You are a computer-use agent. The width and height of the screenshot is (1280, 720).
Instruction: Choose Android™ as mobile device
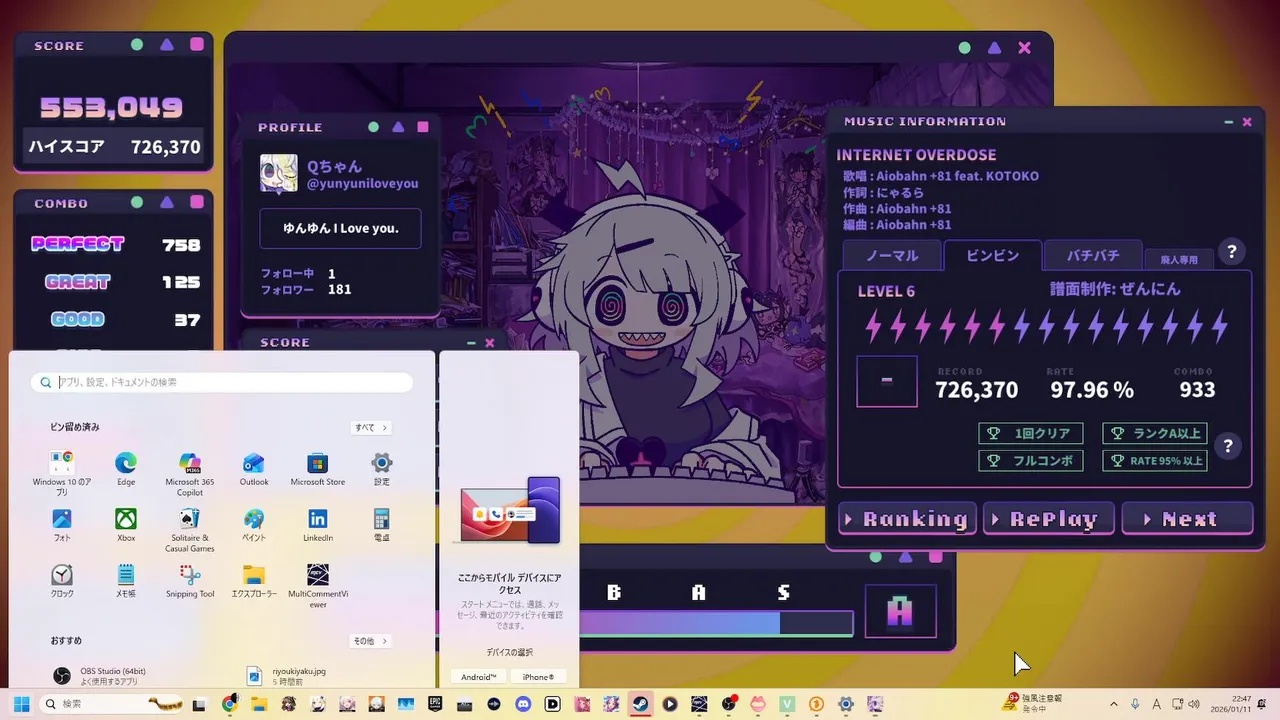[478, 677]
